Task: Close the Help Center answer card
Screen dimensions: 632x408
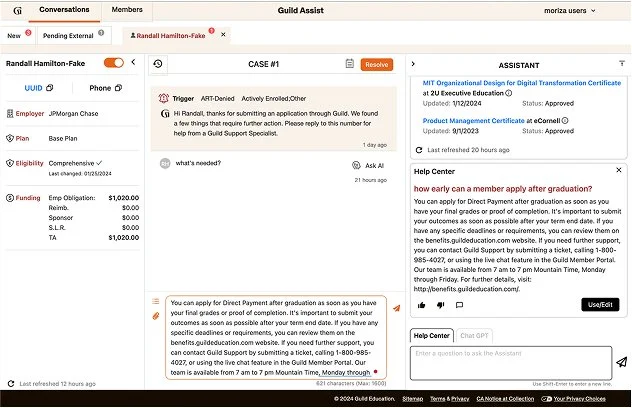Action: tap(619, 170)
